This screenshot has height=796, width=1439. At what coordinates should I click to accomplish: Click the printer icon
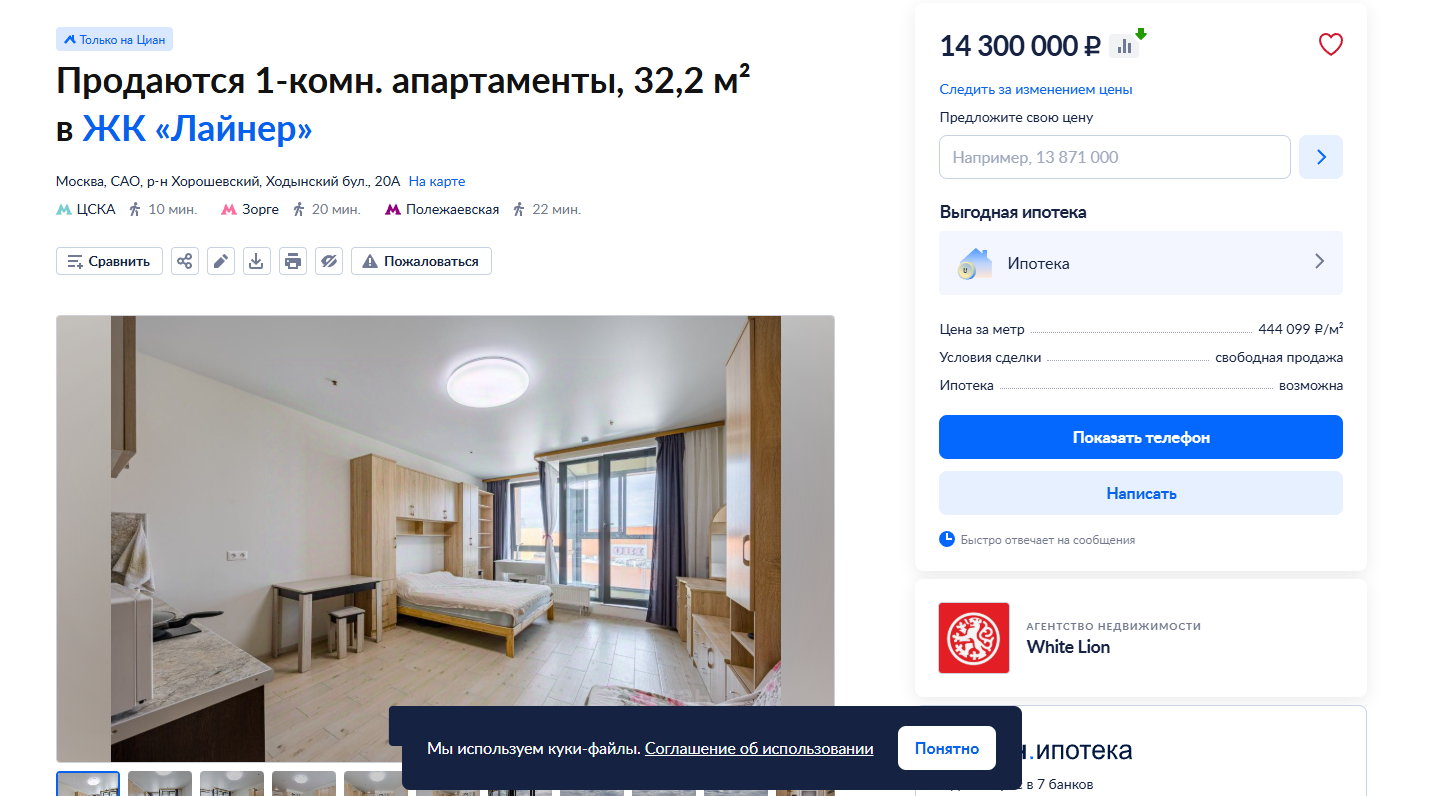[x=293, y=261]
